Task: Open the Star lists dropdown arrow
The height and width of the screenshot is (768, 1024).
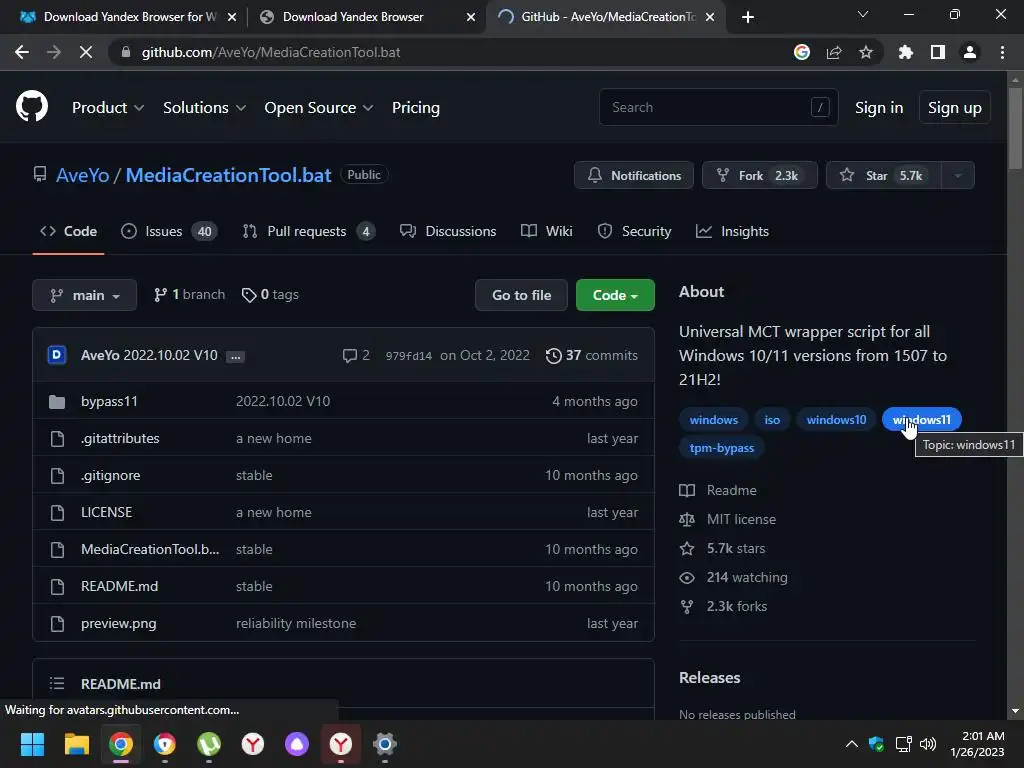Action: pos(958,176)
